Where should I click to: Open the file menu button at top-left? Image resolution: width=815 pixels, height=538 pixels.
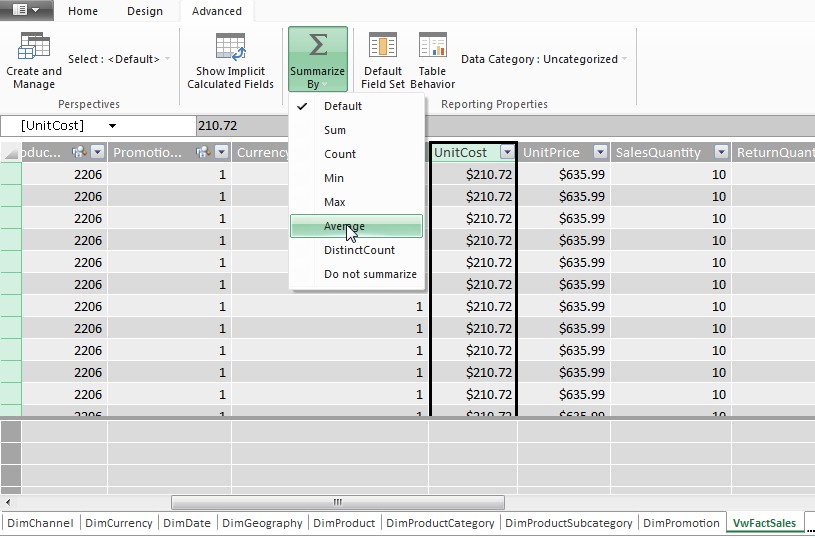(x=27, y=11)
